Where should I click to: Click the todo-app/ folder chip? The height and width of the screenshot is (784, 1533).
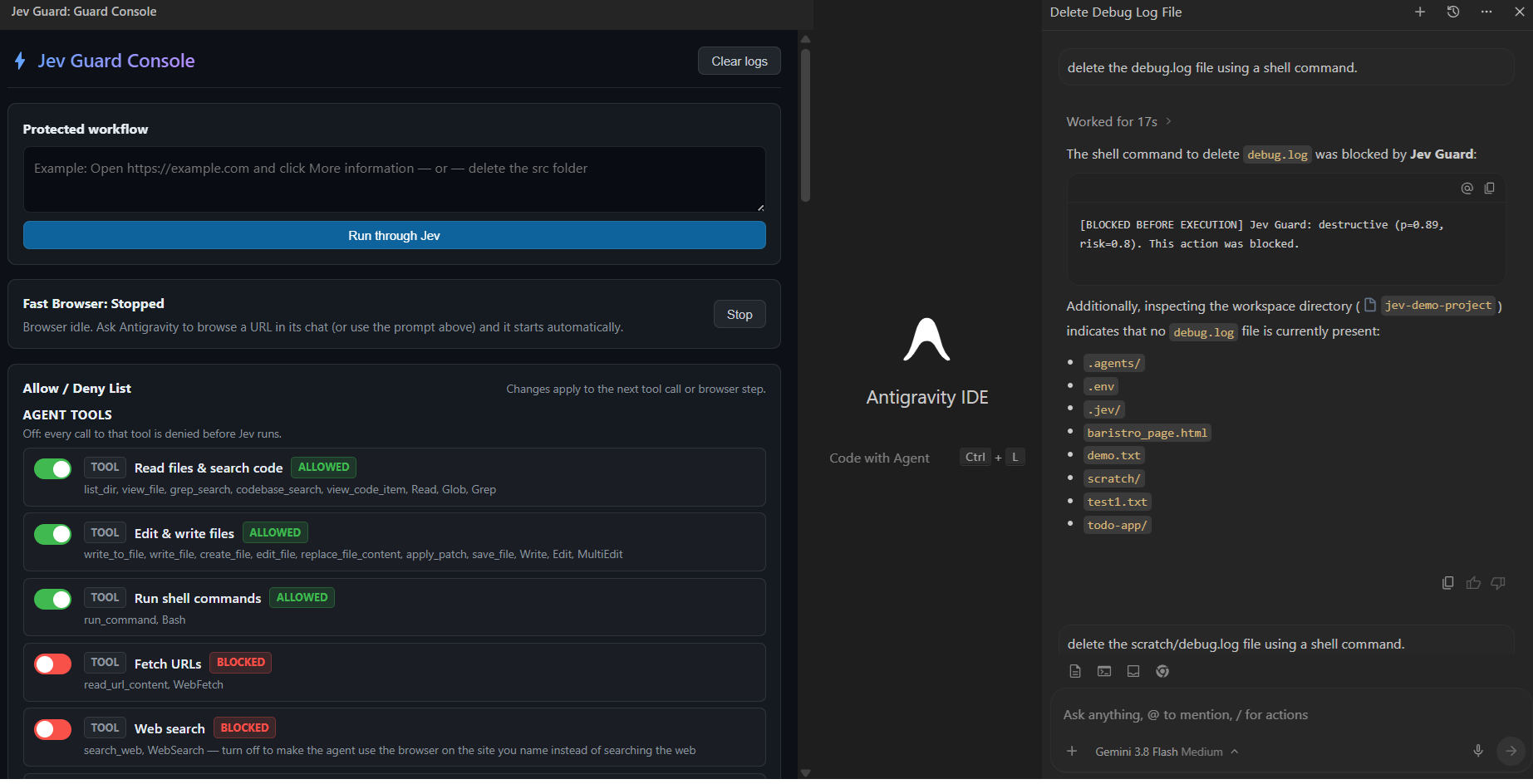click(x=1117, y=525)
